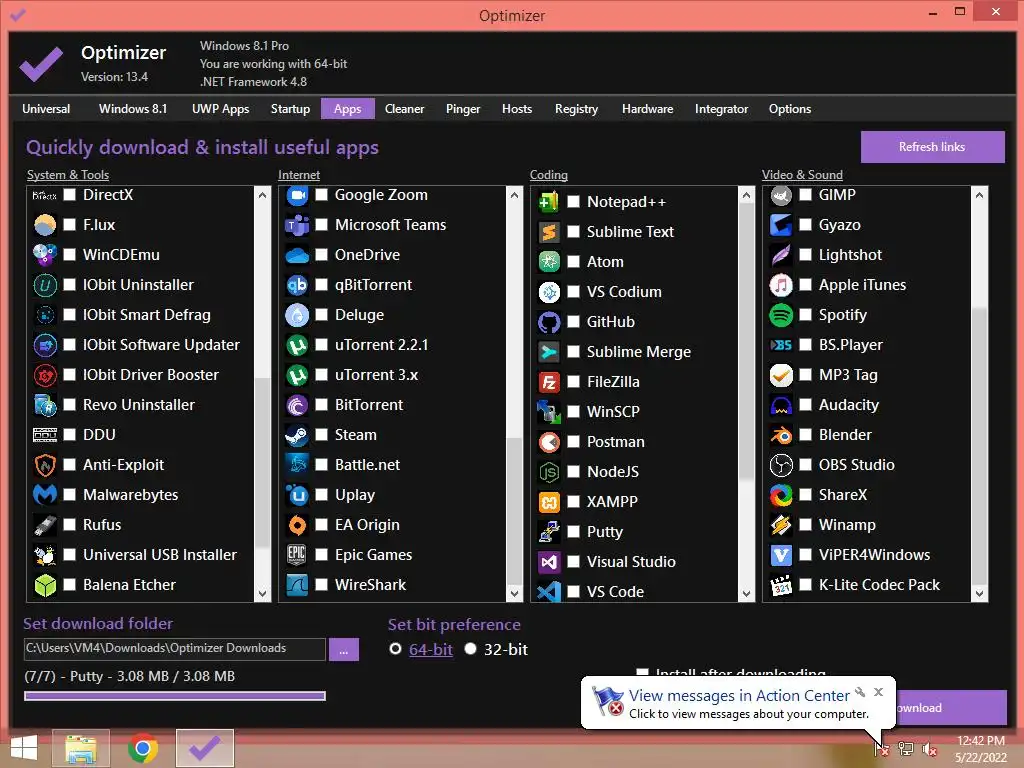This screenshot has width=1024, height=768.
Task: Click the download folder path field
Action: (175, 649)
